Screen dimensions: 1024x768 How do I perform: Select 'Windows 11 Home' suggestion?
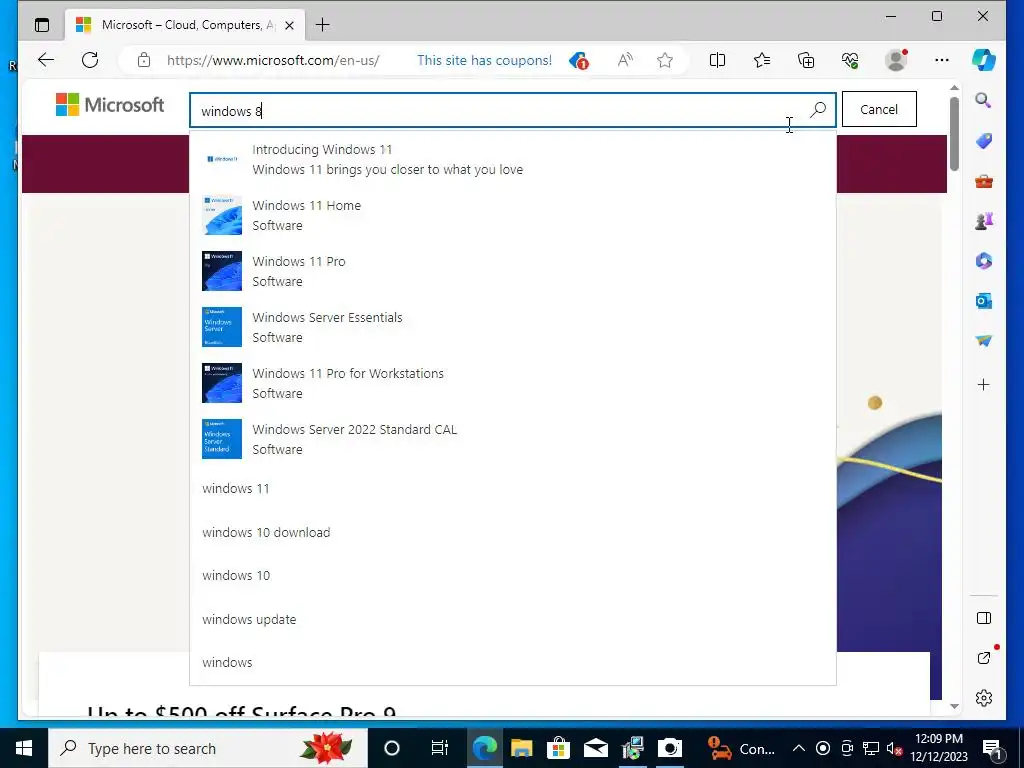pyautogui.click(x=513, y=215)
